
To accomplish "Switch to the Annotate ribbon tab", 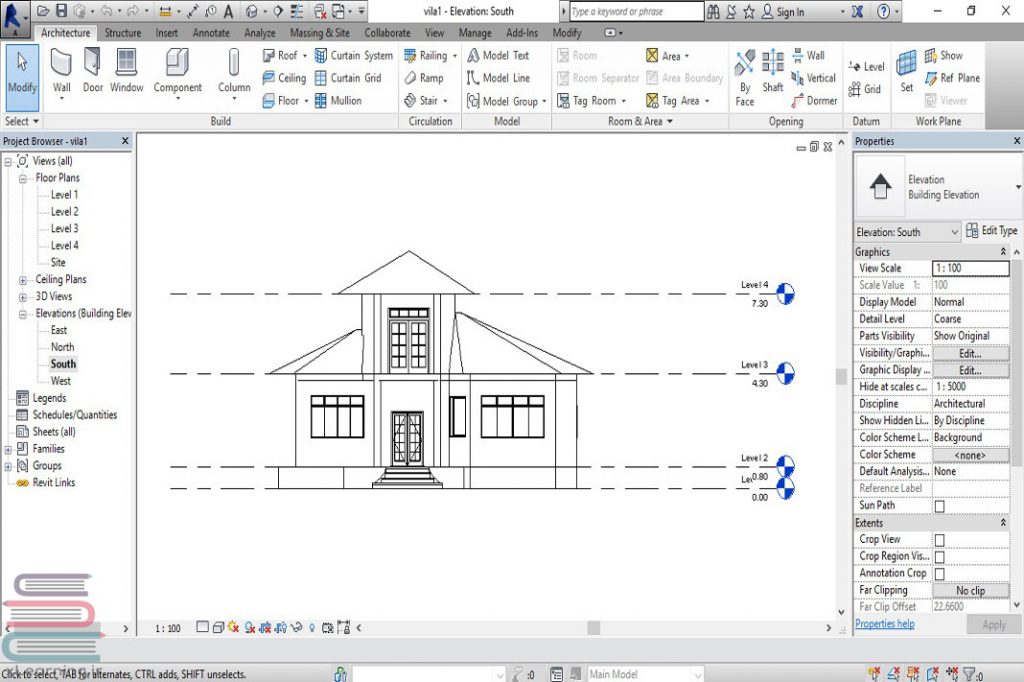I will pos(211,33).
